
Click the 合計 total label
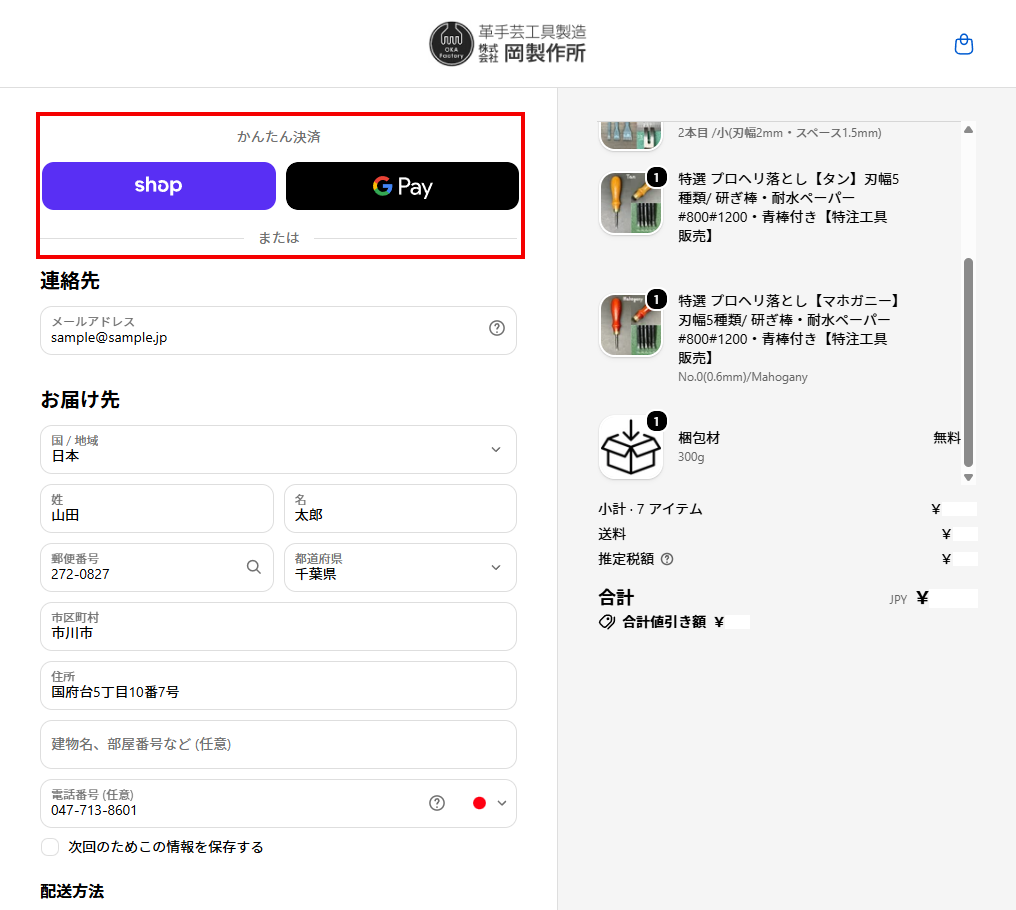point(616,597)
